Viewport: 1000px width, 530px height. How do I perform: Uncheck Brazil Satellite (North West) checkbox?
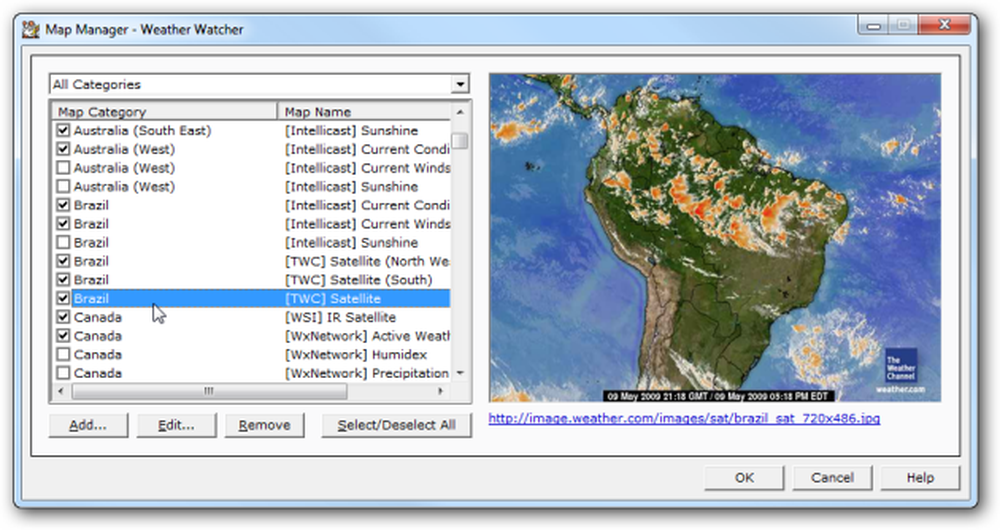pos(63,261)
